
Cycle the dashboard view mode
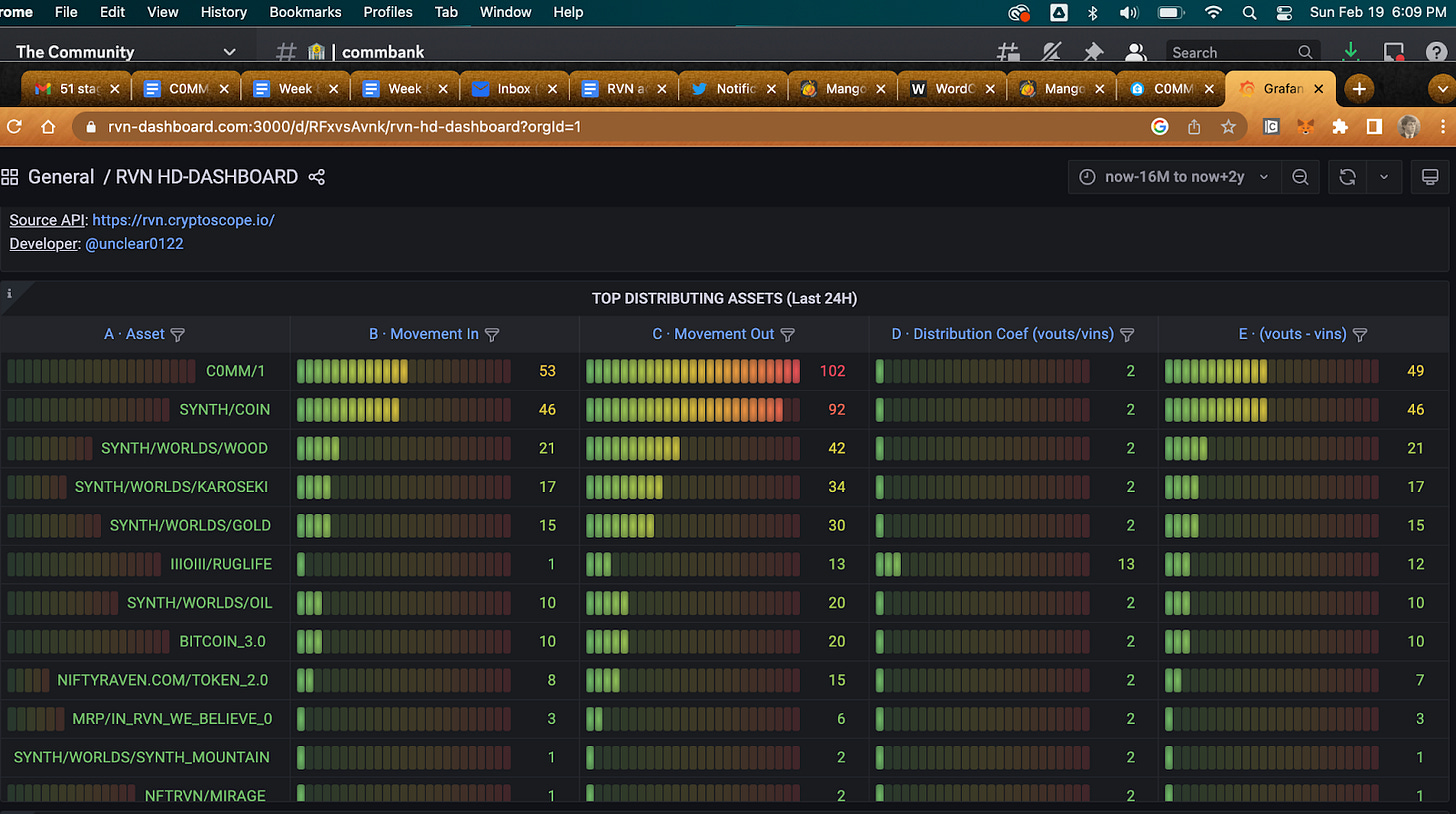(x=1430, y=177)
